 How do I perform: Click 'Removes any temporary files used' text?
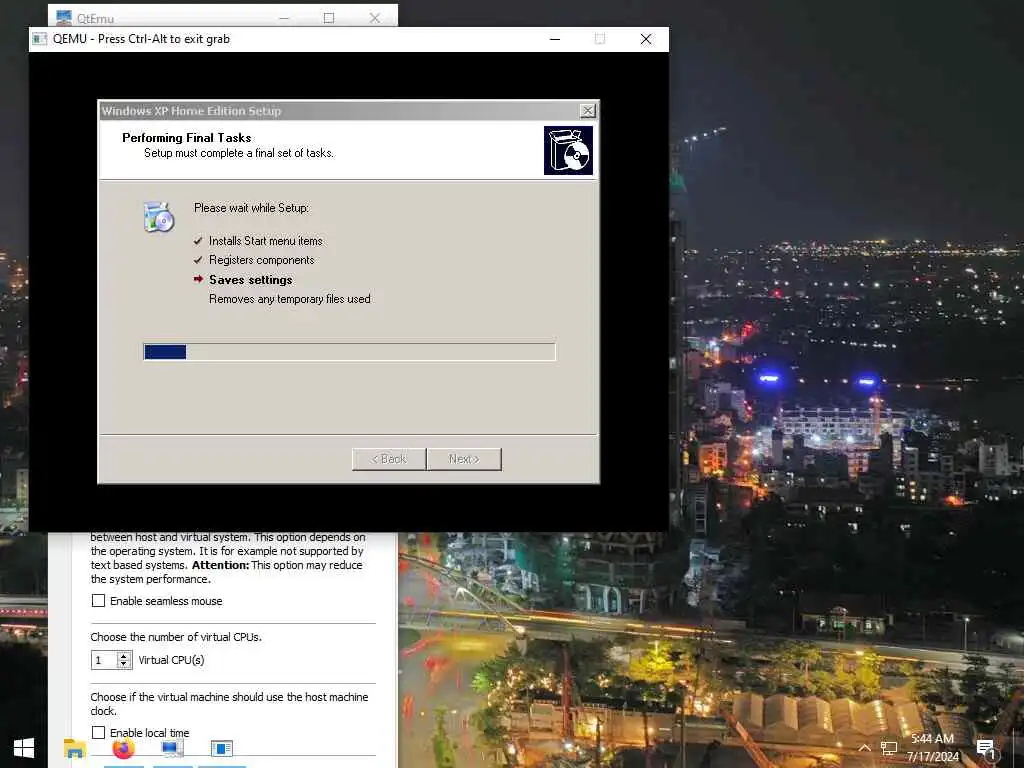(x=290, y=299)
